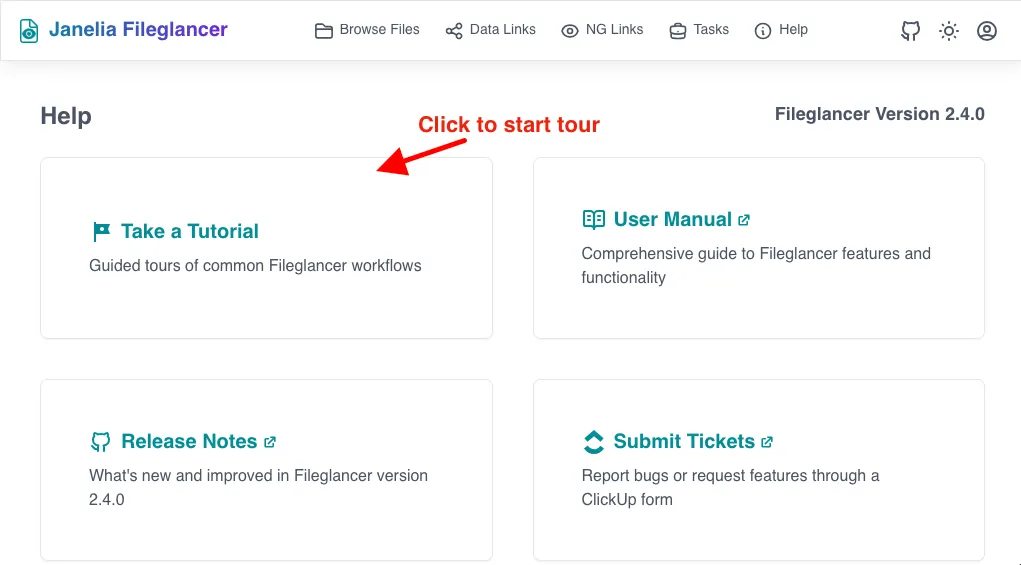Open the Submit Tickets link
The height and width of the screenshot is (565, 1021).
pos(684,441)
